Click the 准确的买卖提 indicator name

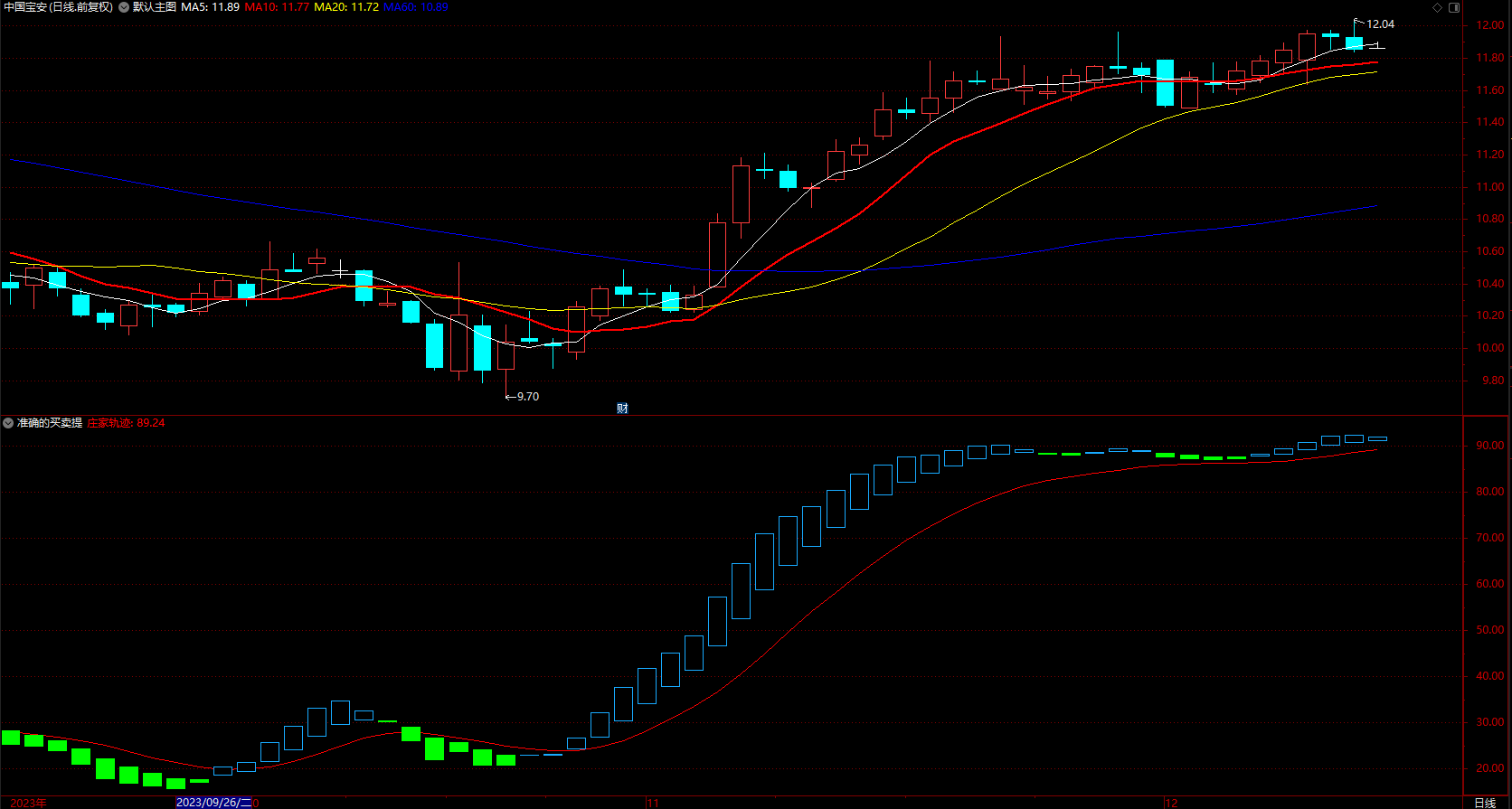(50, 423)
